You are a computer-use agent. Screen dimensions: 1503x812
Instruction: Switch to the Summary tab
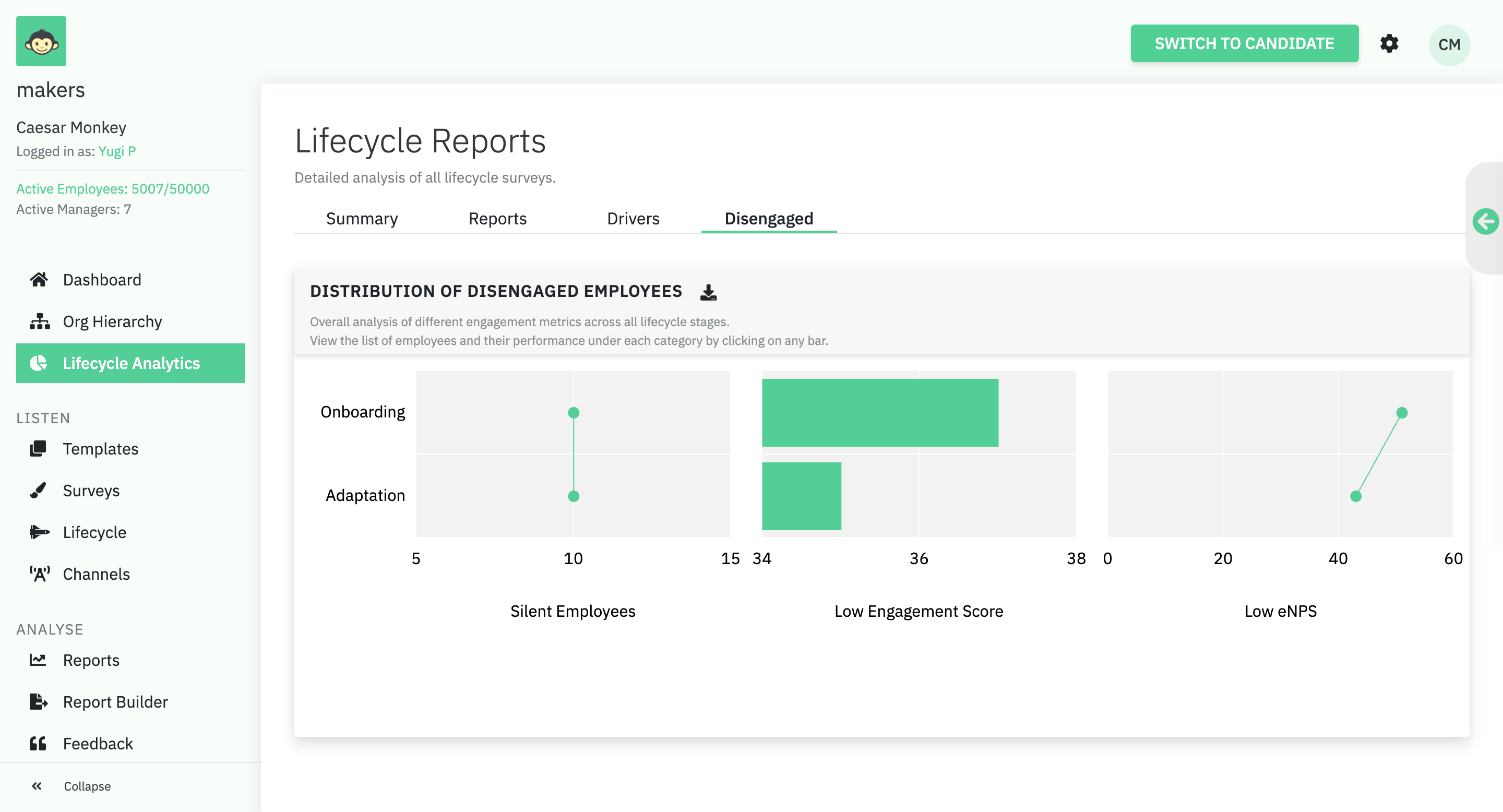point(362,219)
